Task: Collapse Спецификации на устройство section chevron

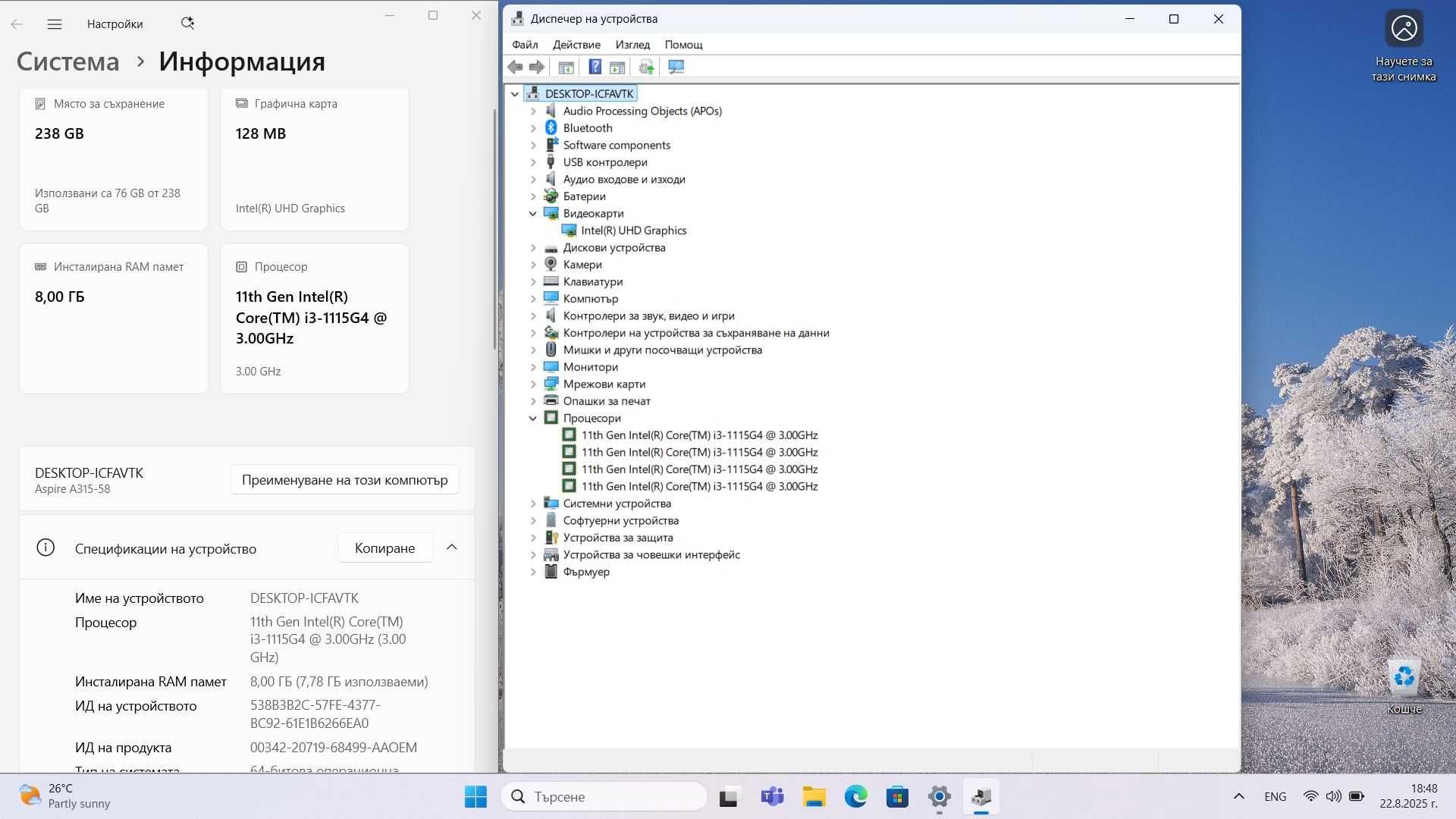Action: click(x=452, y=548)
